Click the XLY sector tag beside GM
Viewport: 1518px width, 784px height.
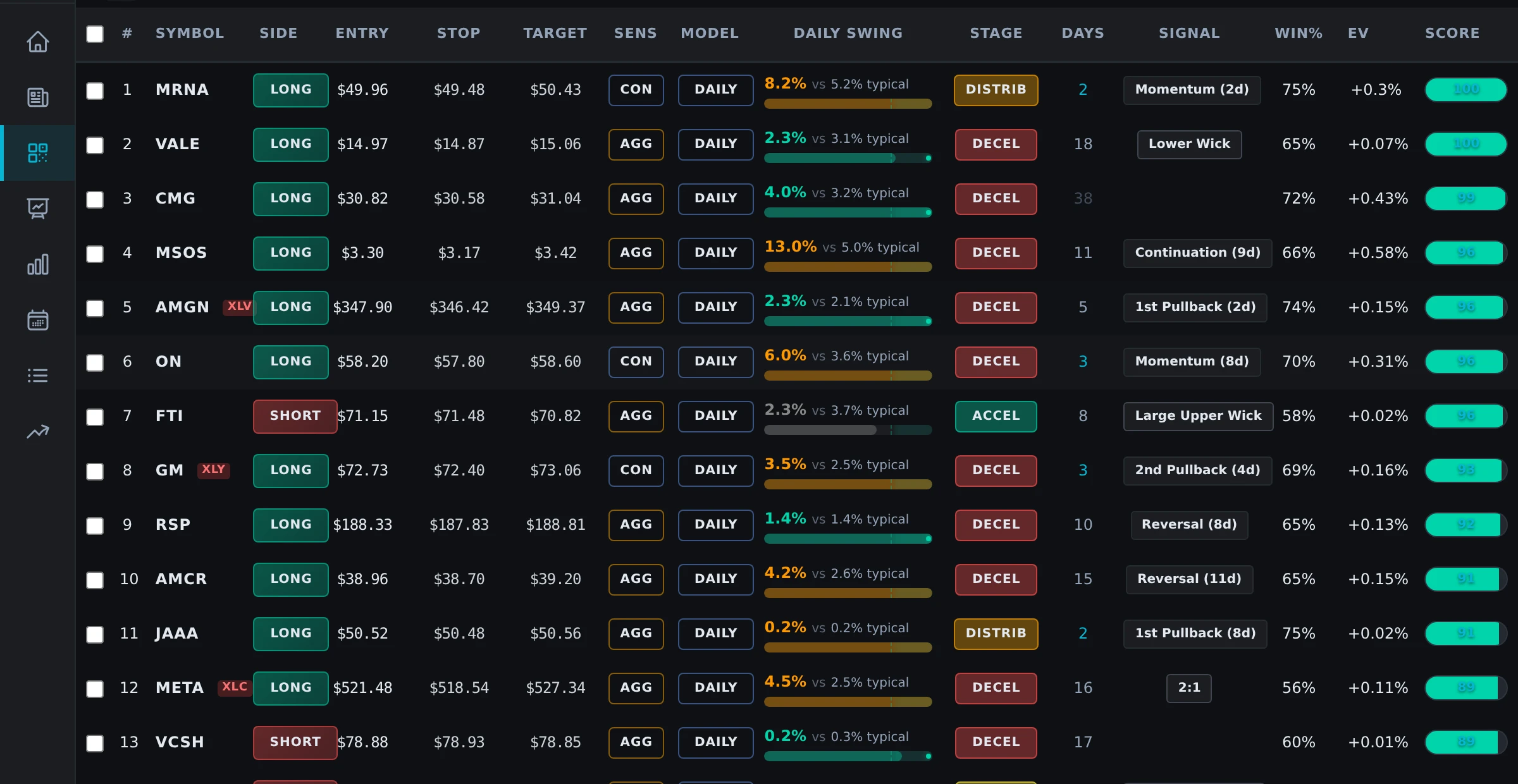tap(214, 470)
